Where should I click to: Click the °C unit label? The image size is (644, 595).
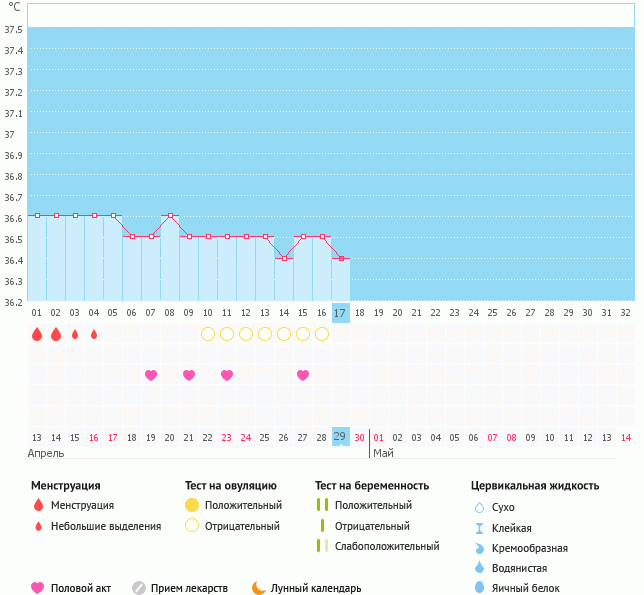[x=14, y=7]
